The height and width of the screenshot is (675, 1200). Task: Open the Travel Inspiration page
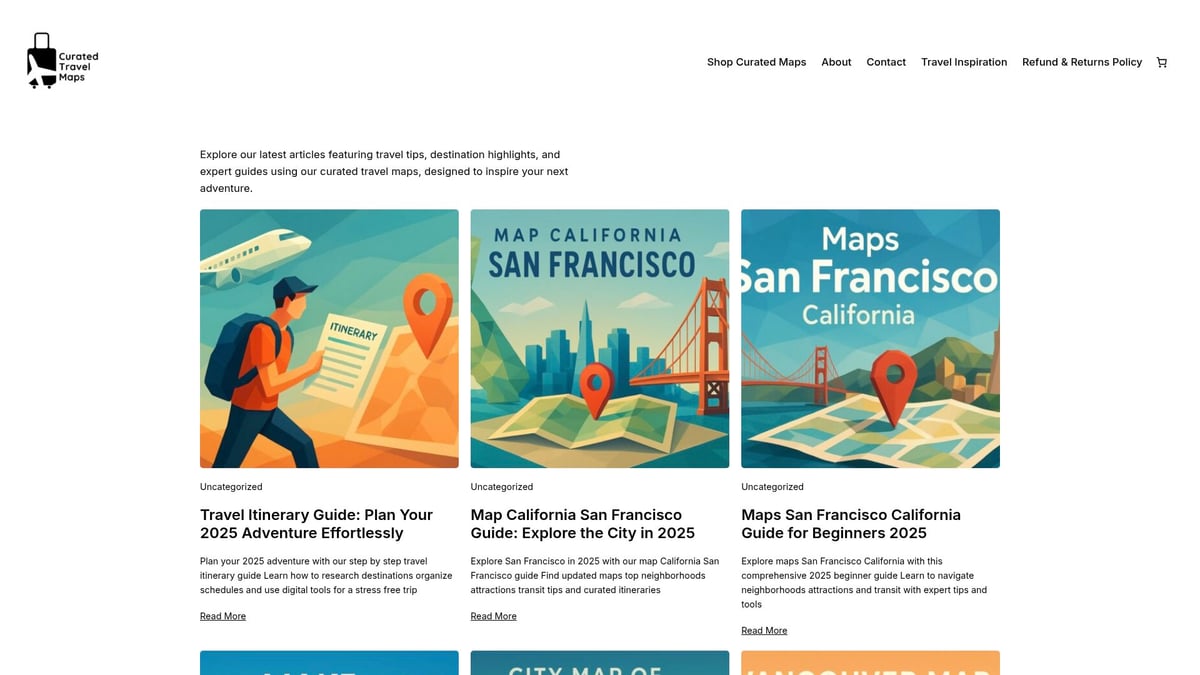pyautogui.click(x=964, y=62)
